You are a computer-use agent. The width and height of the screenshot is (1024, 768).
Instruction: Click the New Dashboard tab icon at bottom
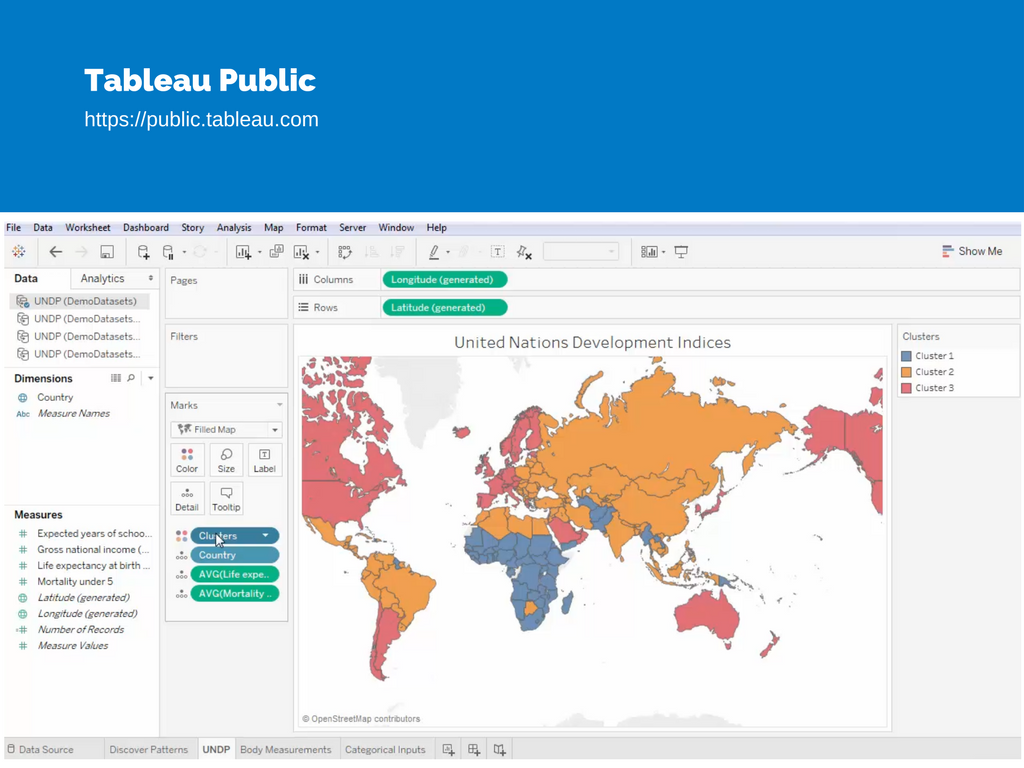pyautogui.click(x=474, y=750)
